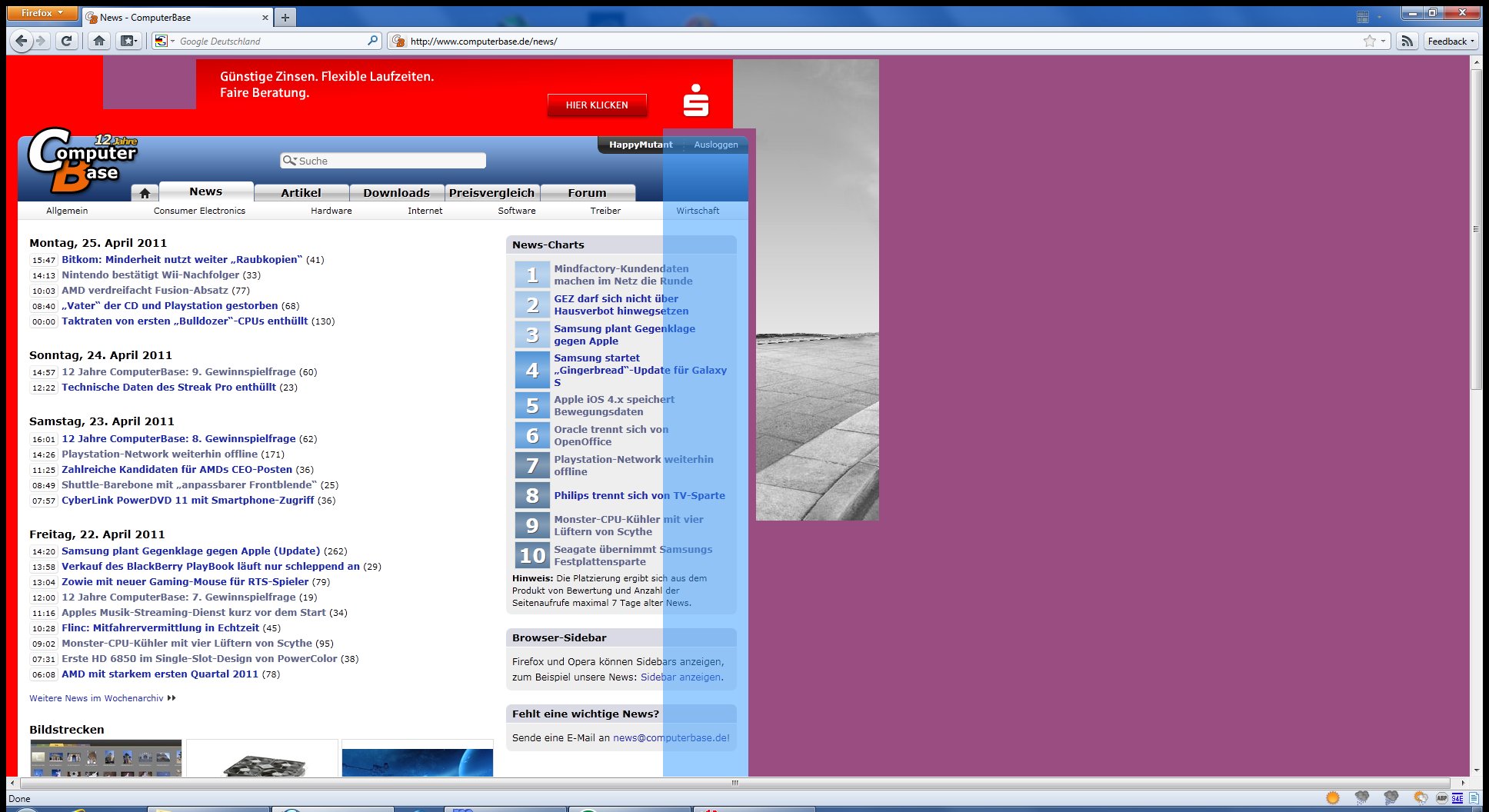The width and height of the screenshot is (1489, 812).
Task: Open Nintendo bestätigt Wii-Nachfolger article
Action: coord(151,275)
